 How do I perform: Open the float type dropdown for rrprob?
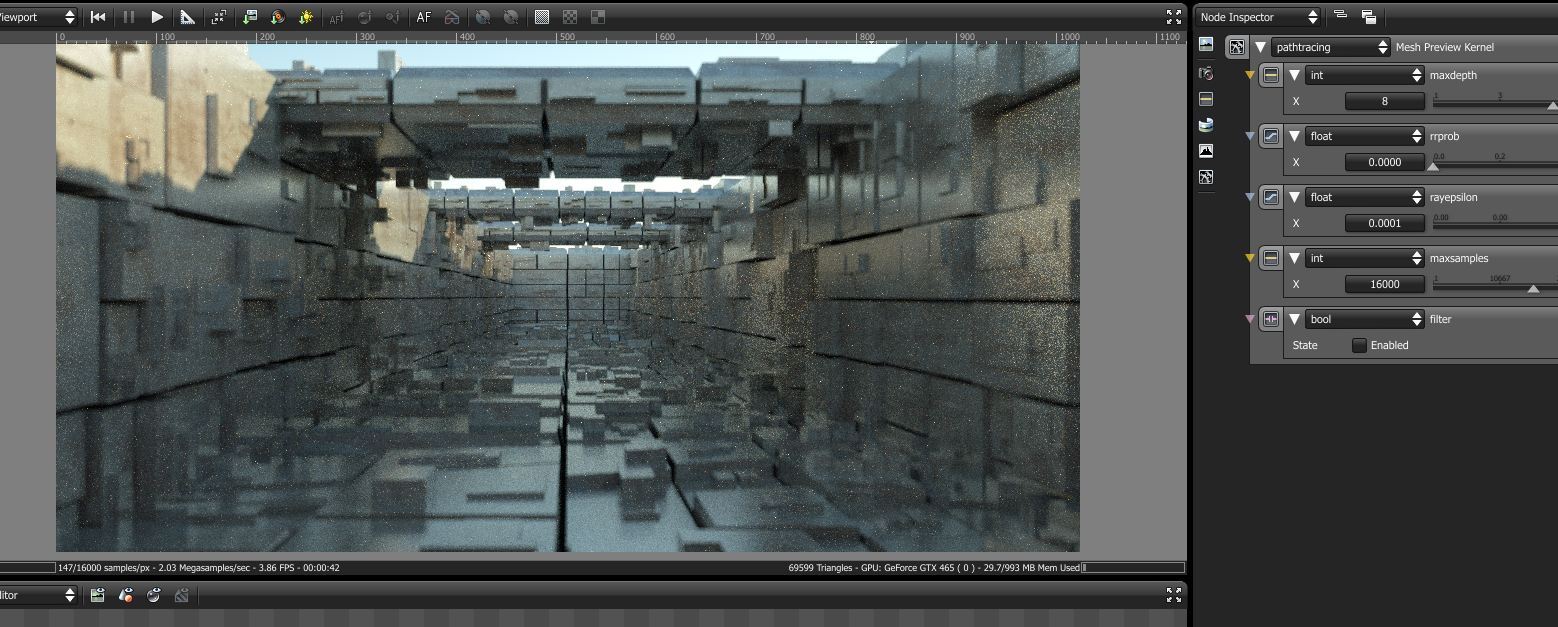tap(1364, 136)
